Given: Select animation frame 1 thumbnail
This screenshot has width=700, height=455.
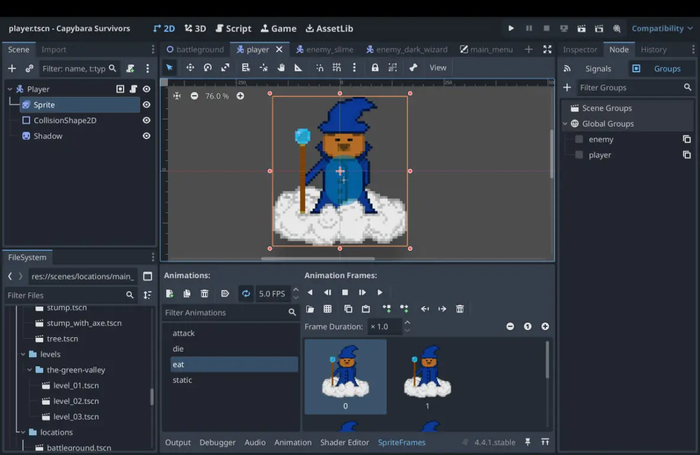Looking at the screenshot, I should (x=427, y=376).
